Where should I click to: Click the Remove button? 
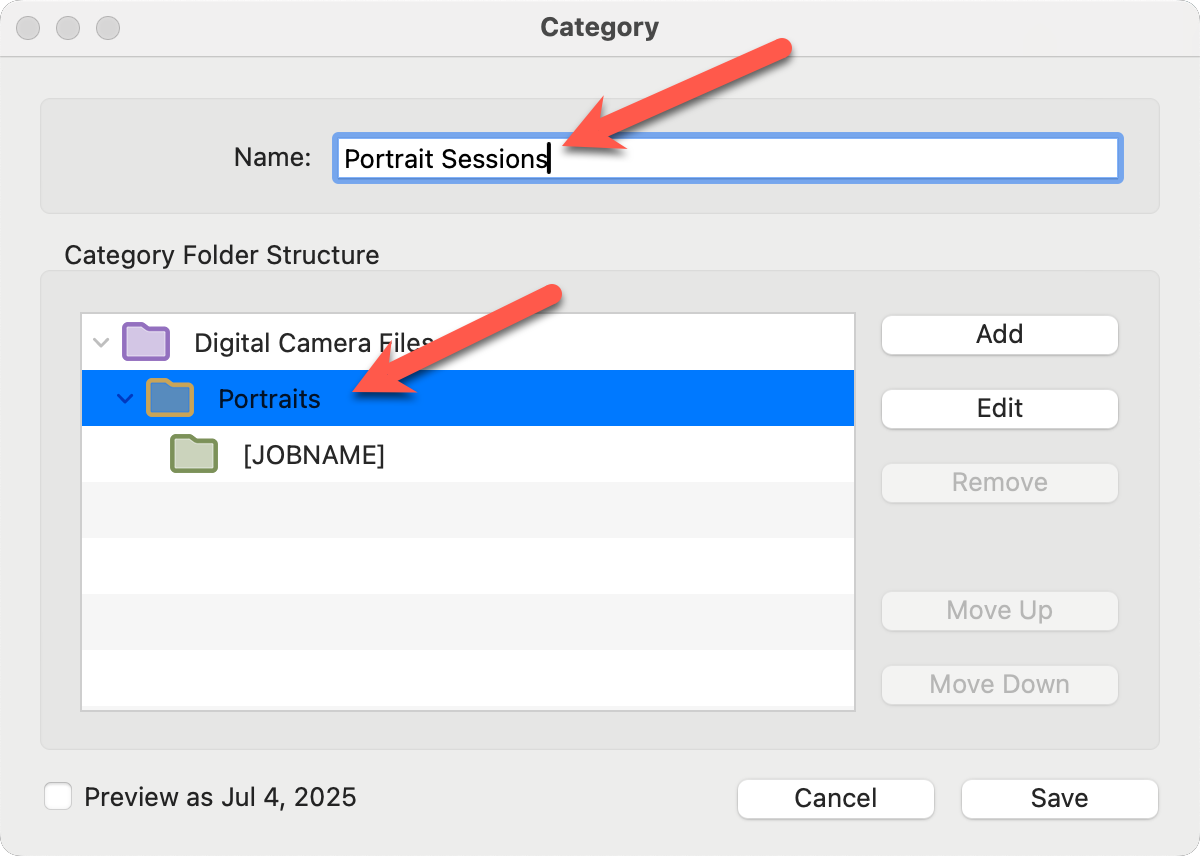tap(999, 483)
